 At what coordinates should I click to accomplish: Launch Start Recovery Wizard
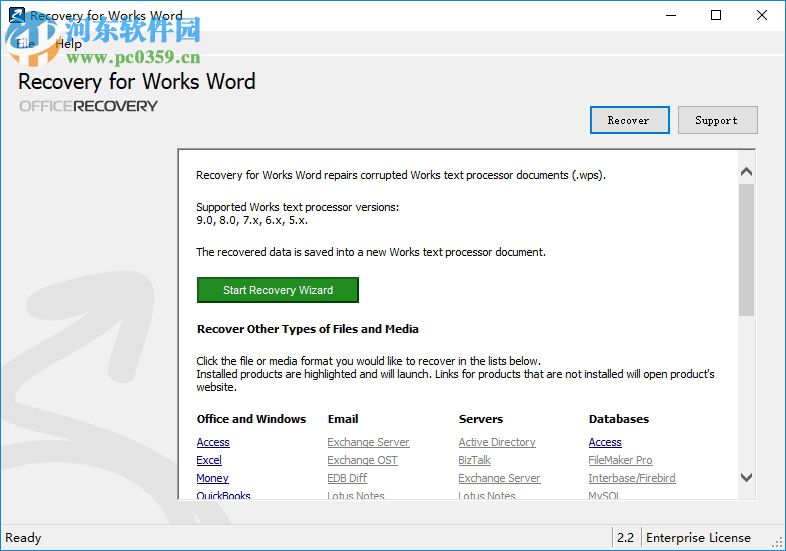click(x=278, y=290)
